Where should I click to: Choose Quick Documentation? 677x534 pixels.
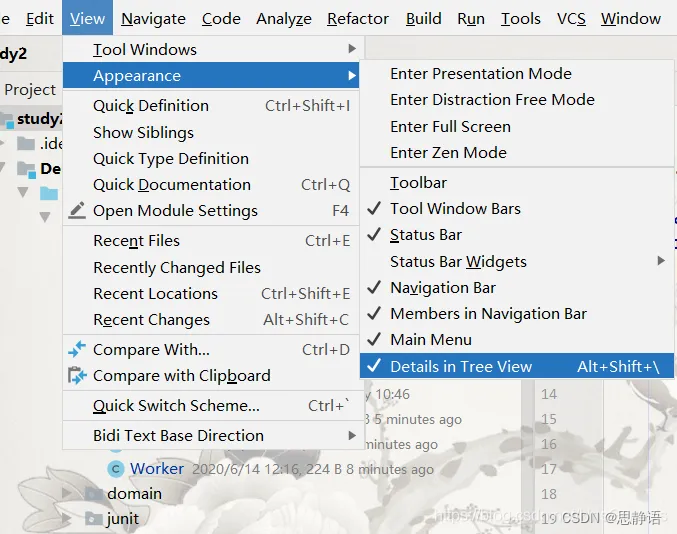[211, 185]
